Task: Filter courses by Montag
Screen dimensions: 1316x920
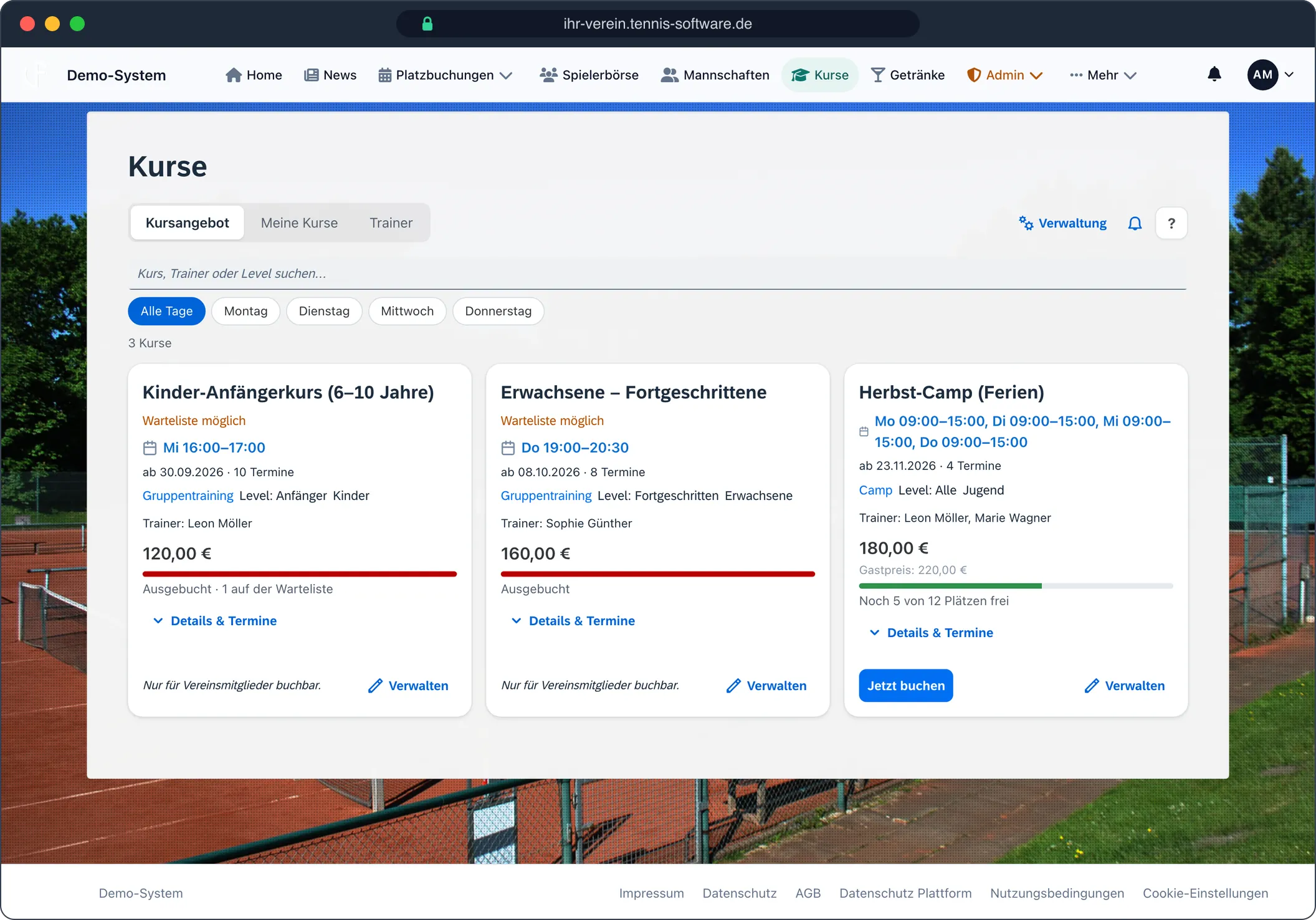Action: coord(246,311)
